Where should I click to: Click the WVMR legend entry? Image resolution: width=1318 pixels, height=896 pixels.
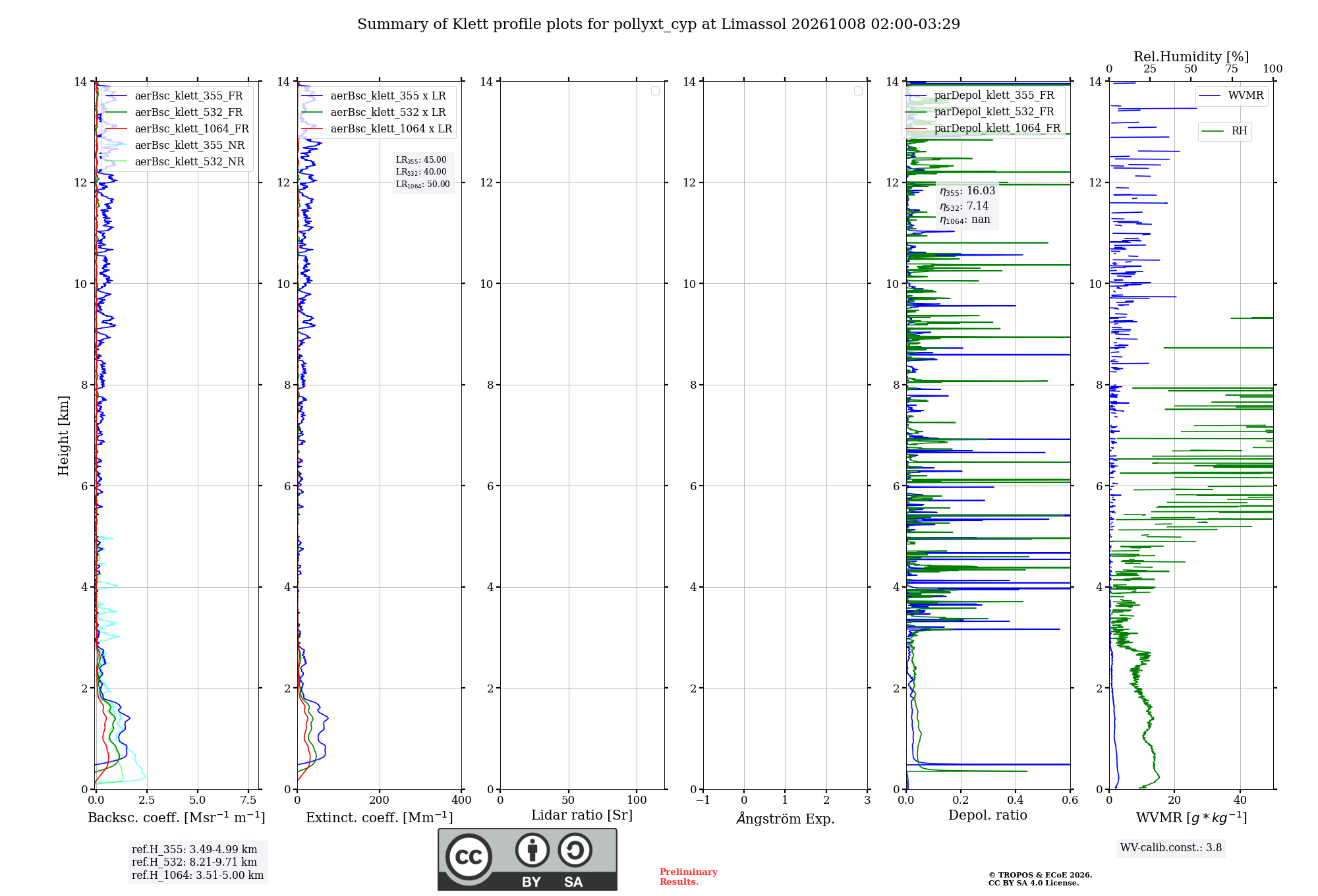tap(1232, 96)
